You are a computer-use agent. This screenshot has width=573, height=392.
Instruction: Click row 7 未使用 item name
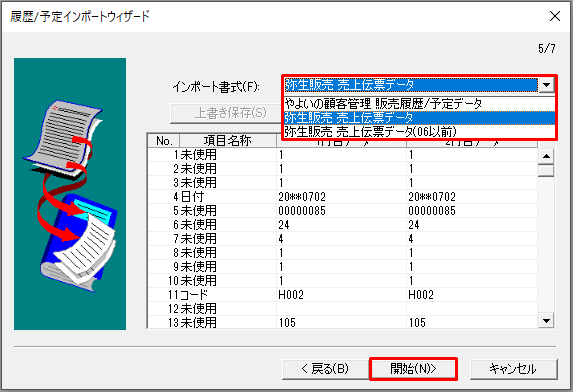199,239
